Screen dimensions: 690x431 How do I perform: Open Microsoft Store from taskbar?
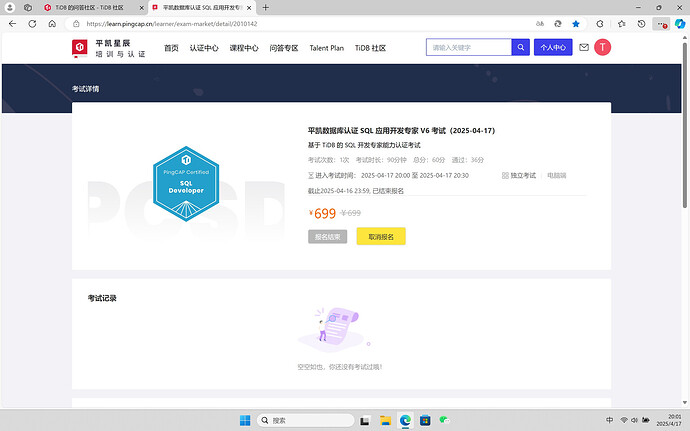pos(425,420)
